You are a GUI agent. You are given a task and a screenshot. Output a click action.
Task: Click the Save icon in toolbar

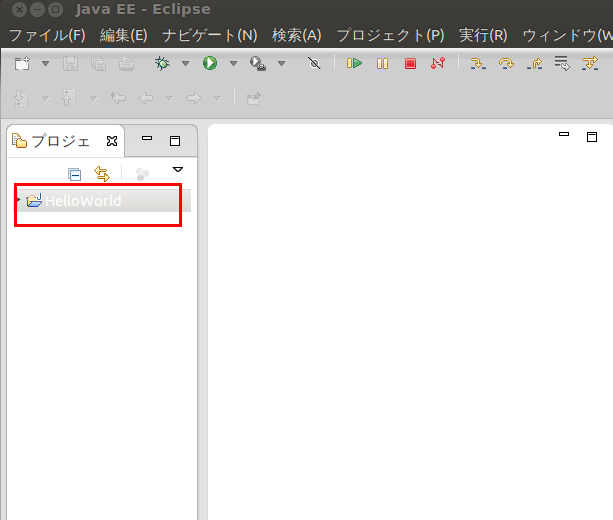70,63
